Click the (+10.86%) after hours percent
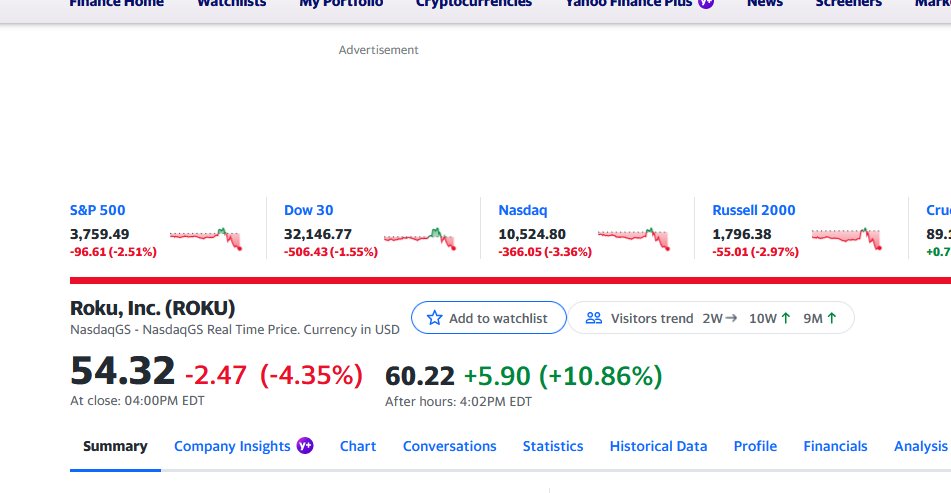 click(x=600, y=376)
